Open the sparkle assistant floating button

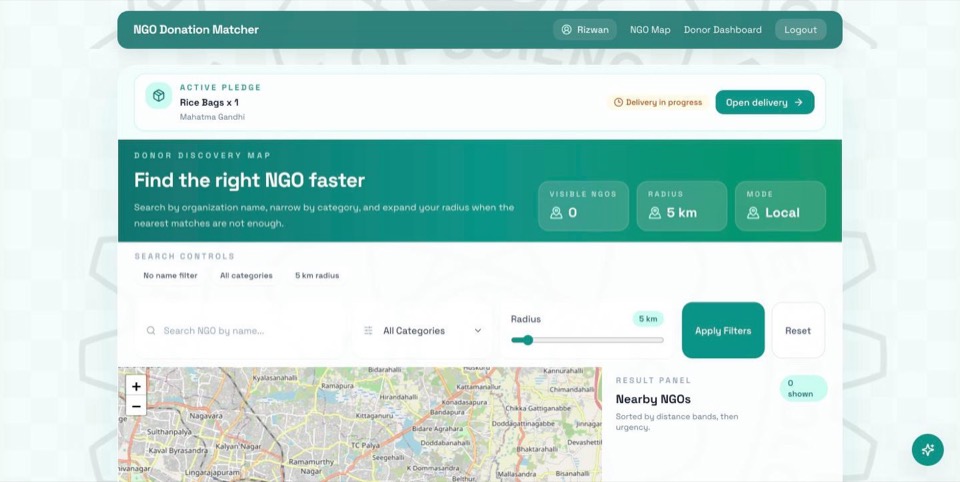[x=928, y=450]
